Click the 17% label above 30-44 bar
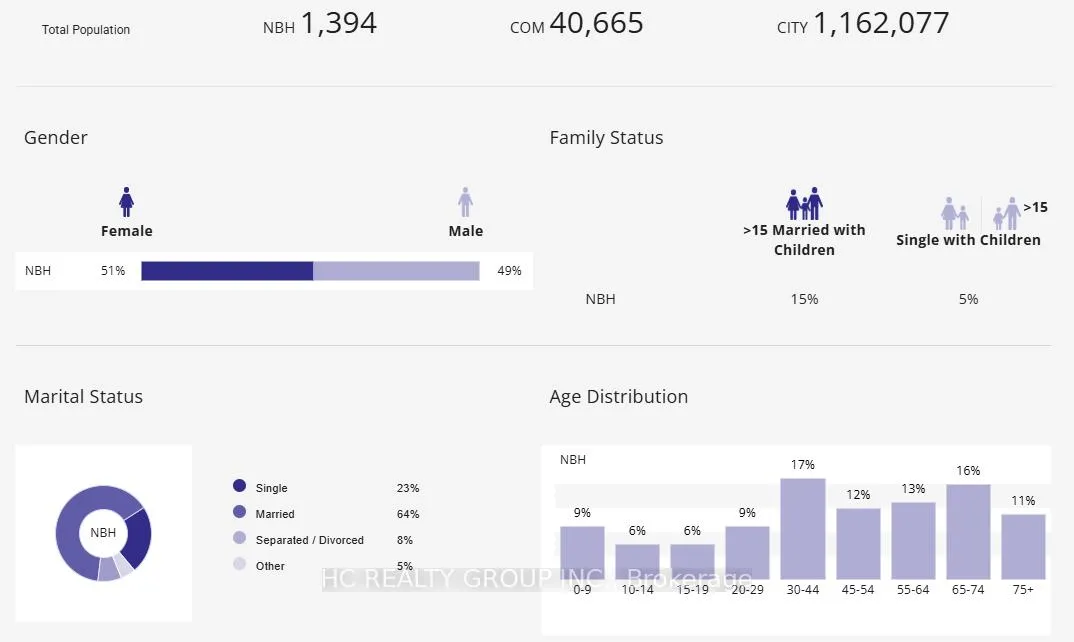Viewport: 1074px width, 642px height. click(803, 465)
